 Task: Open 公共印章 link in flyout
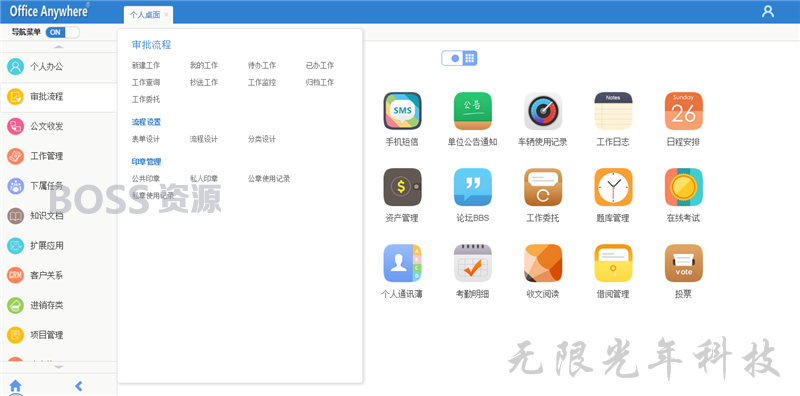146,179
